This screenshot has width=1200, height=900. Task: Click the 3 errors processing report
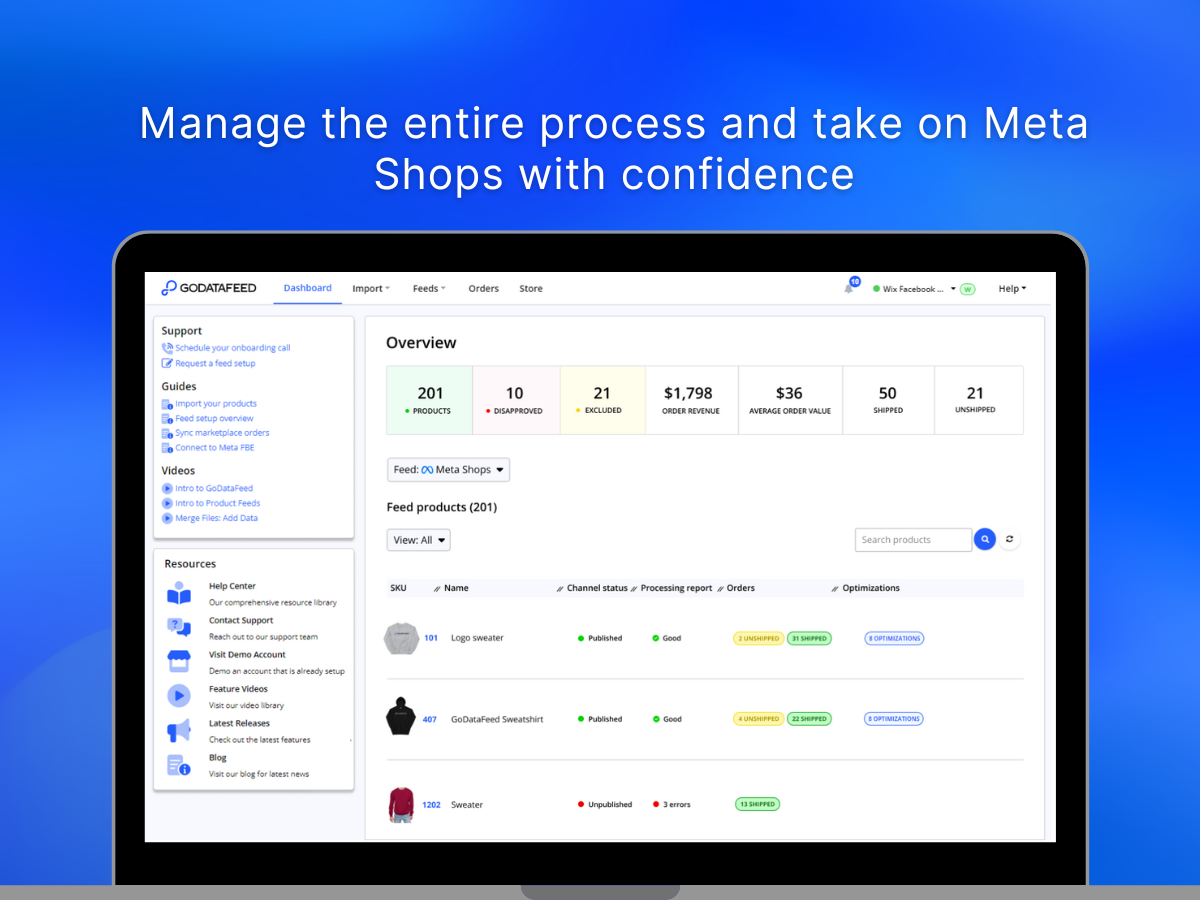671,805
